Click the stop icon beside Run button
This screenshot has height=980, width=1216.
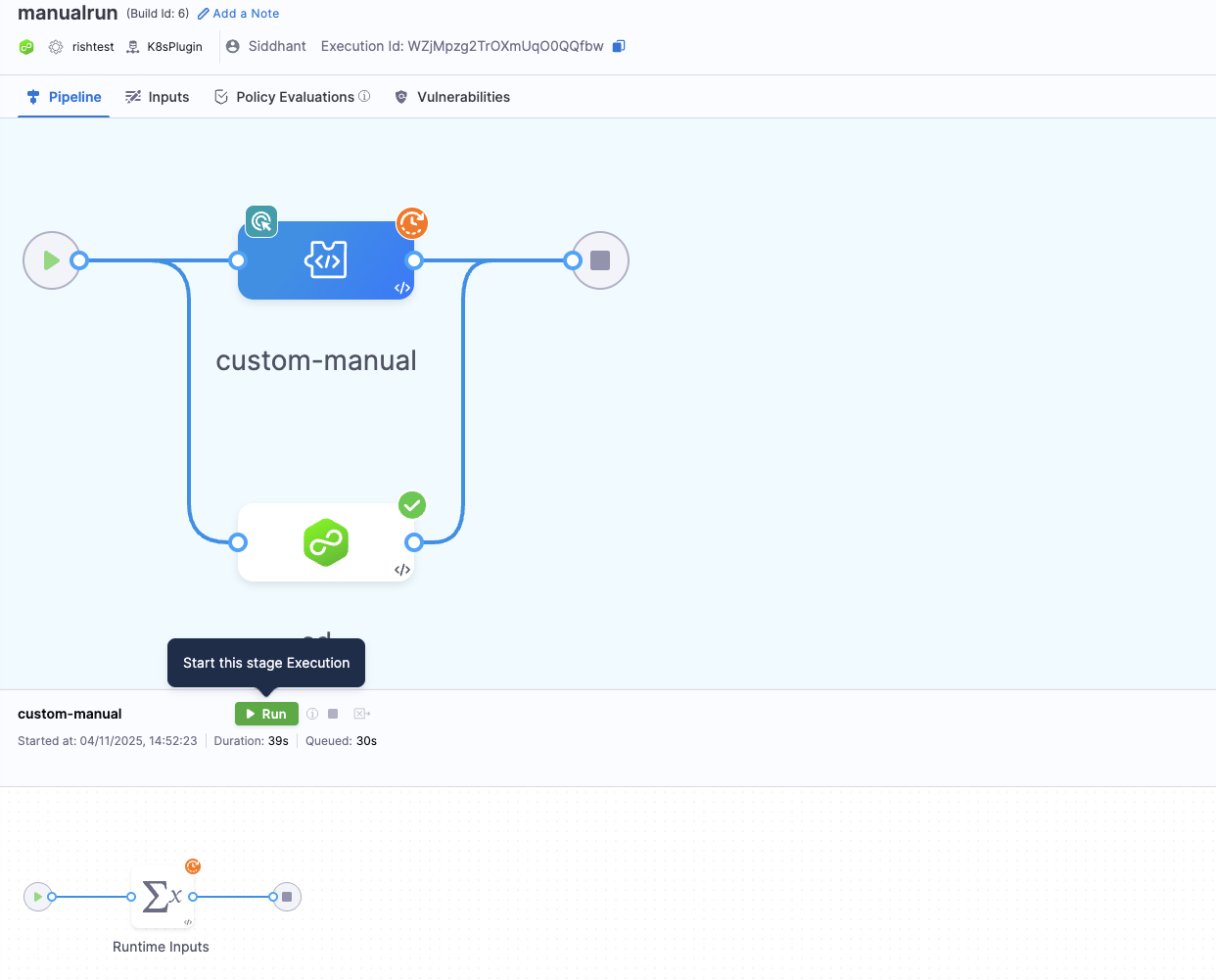pos(333,714)
